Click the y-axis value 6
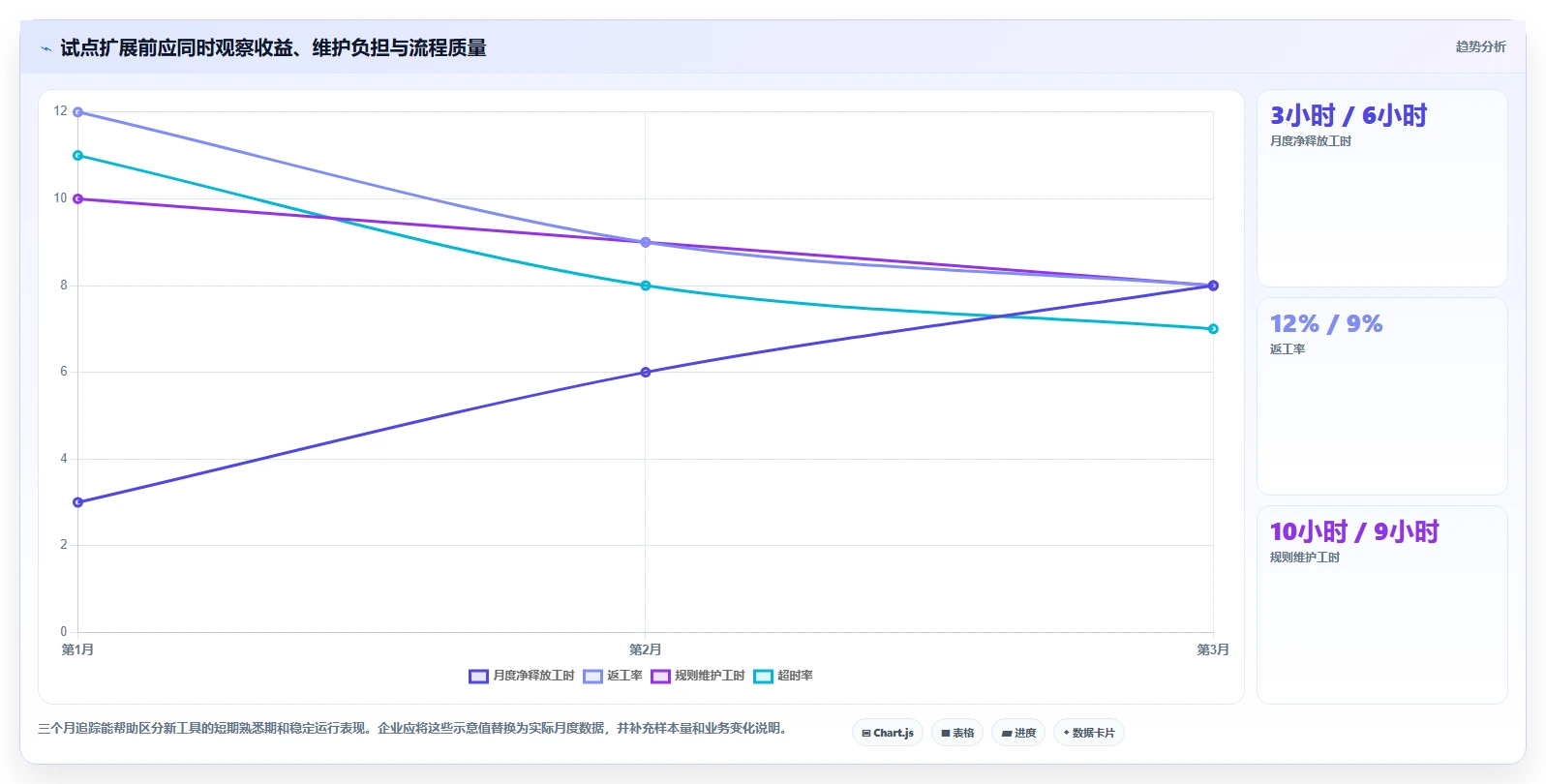Viewport: 1546px width, 784px height. pyautogui.click(x=64, y=372)
